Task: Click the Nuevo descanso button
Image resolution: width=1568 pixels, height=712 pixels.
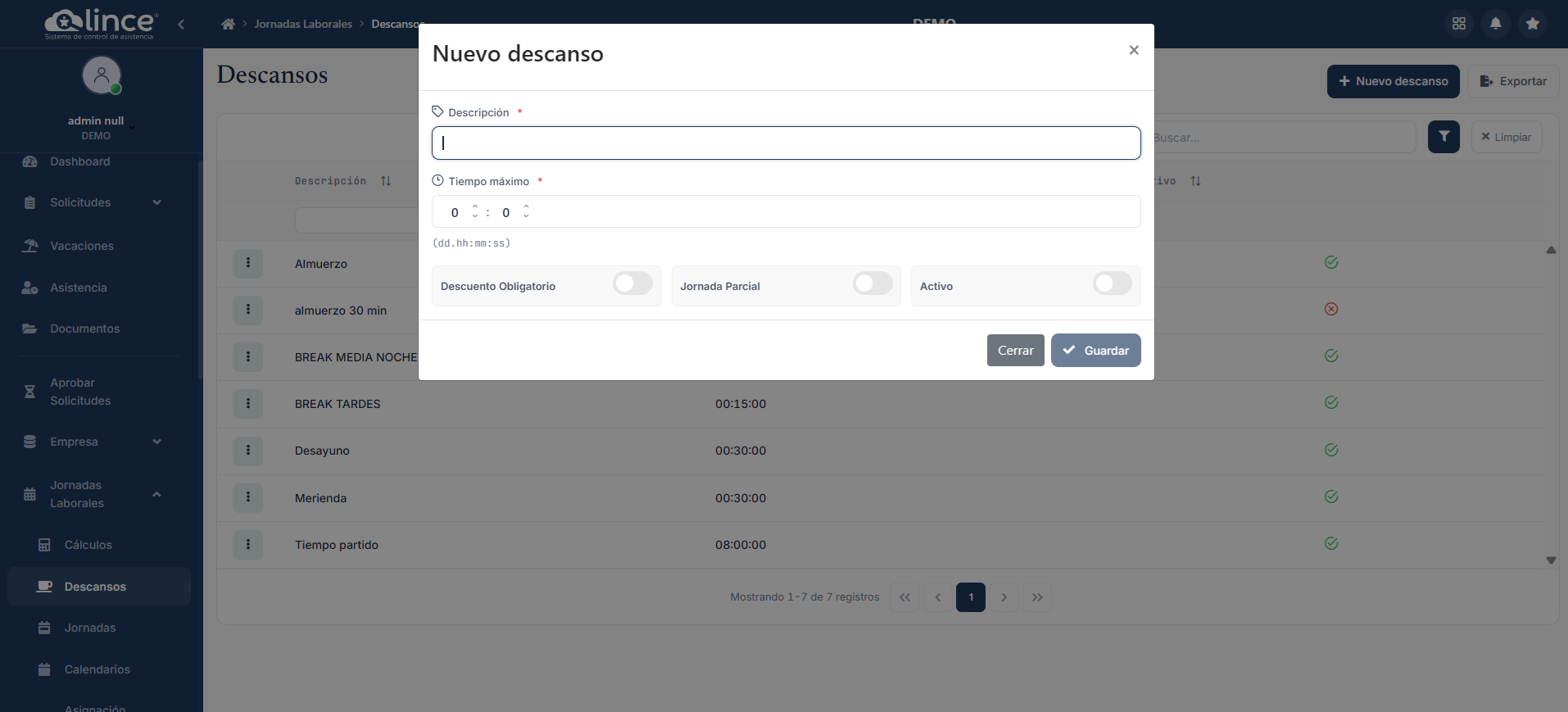Action: (1393, 81)
